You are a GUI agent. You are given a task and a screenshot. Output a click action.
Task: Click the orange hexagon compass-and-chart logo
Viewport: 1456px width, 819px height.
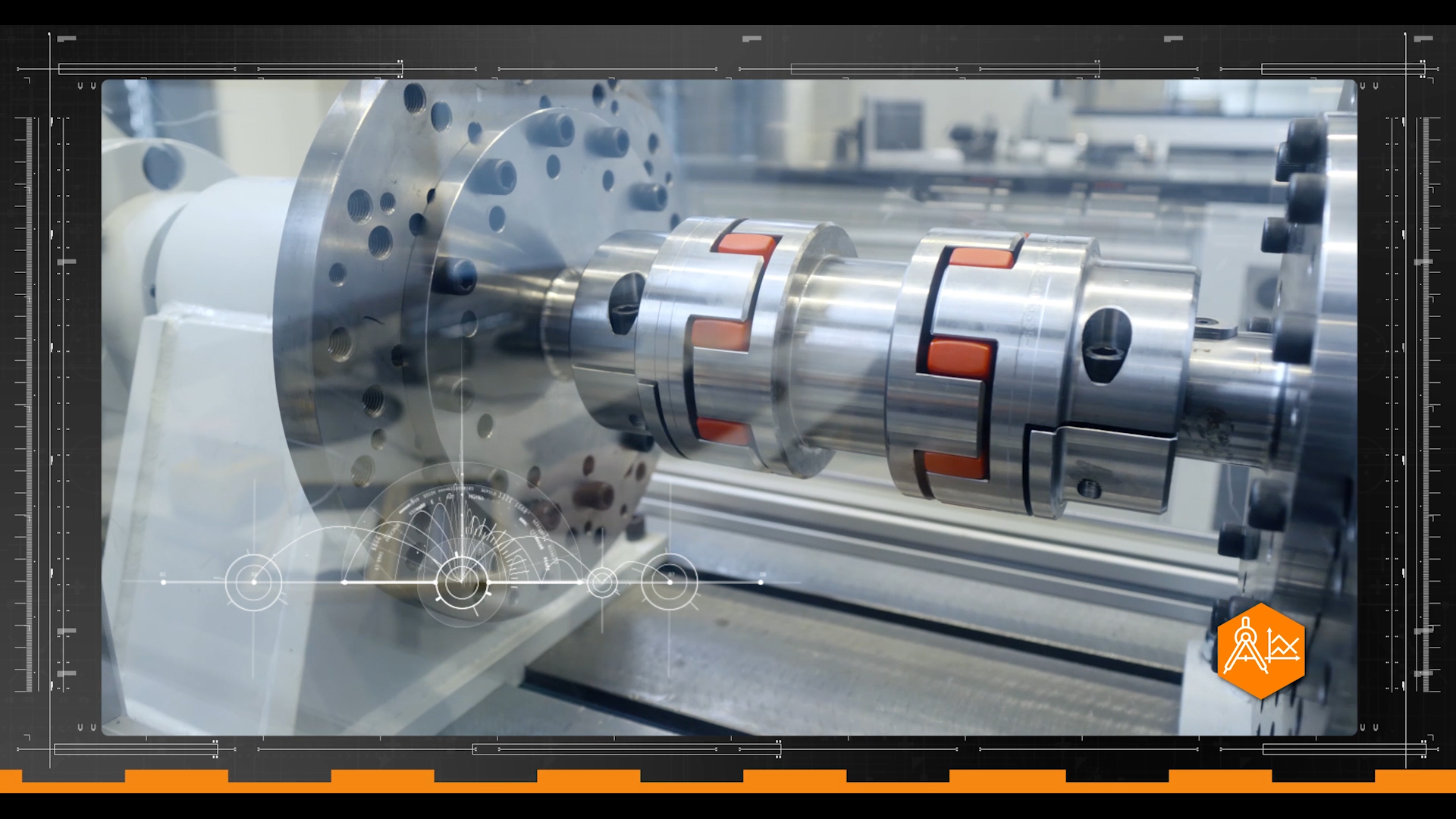tap(1260, 650)
